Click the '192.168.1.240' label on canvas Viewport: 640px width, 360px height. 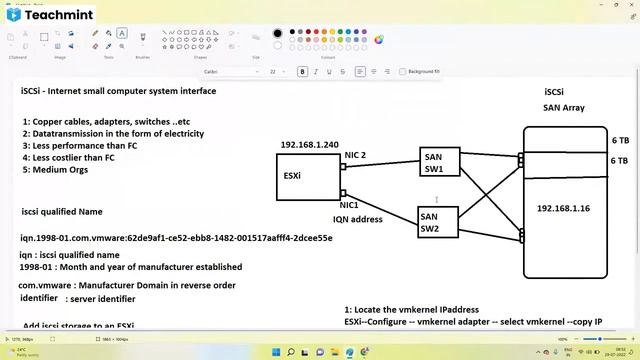309,144
